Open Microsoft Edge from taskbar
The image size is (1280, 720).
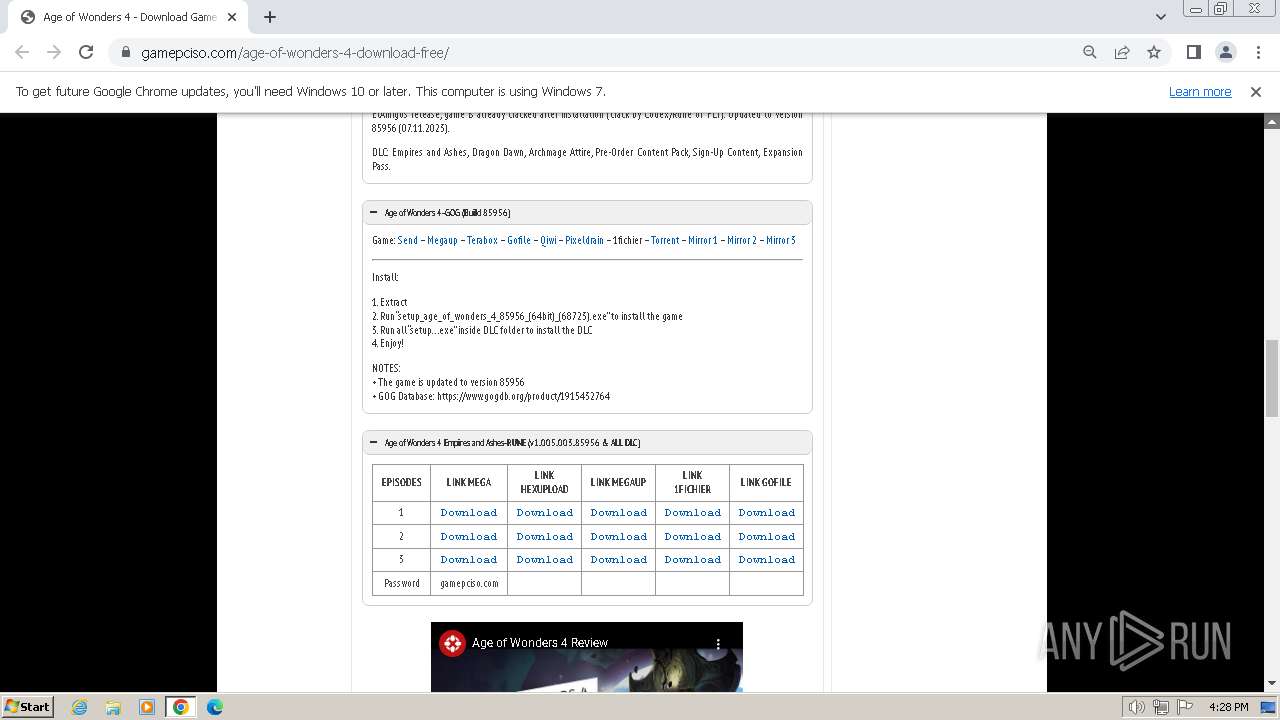pyautogui.click(x=214, y=707)
